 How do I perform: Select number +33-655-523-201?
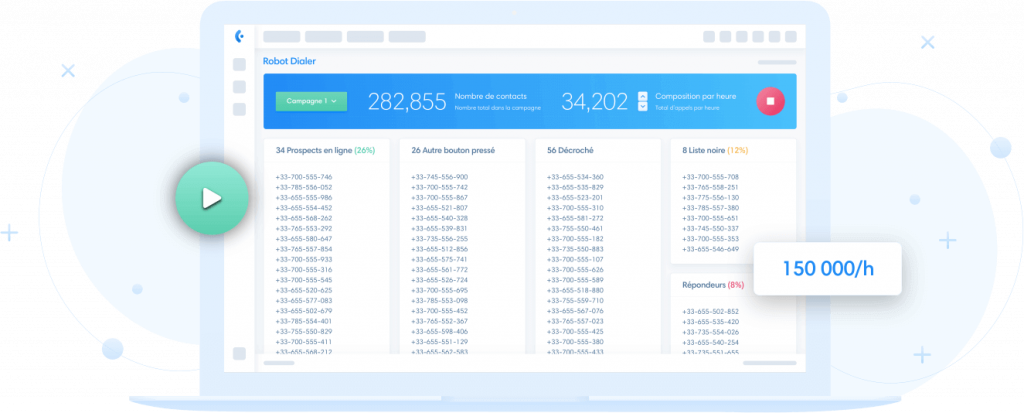pos(575,197)
